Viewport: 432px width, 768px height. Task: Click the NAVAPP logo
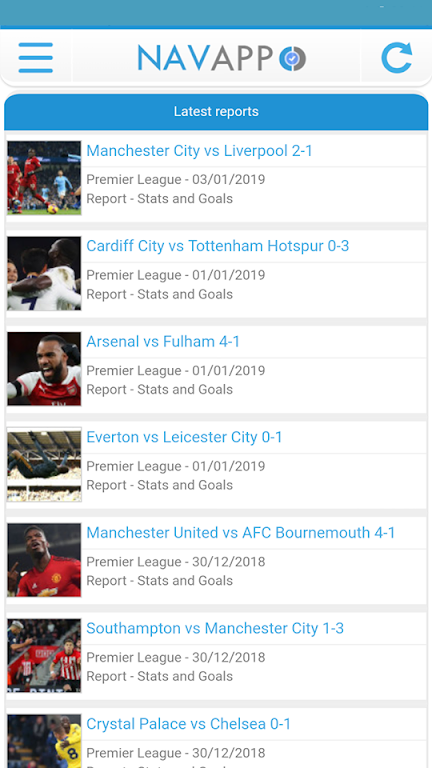[222, 58]
